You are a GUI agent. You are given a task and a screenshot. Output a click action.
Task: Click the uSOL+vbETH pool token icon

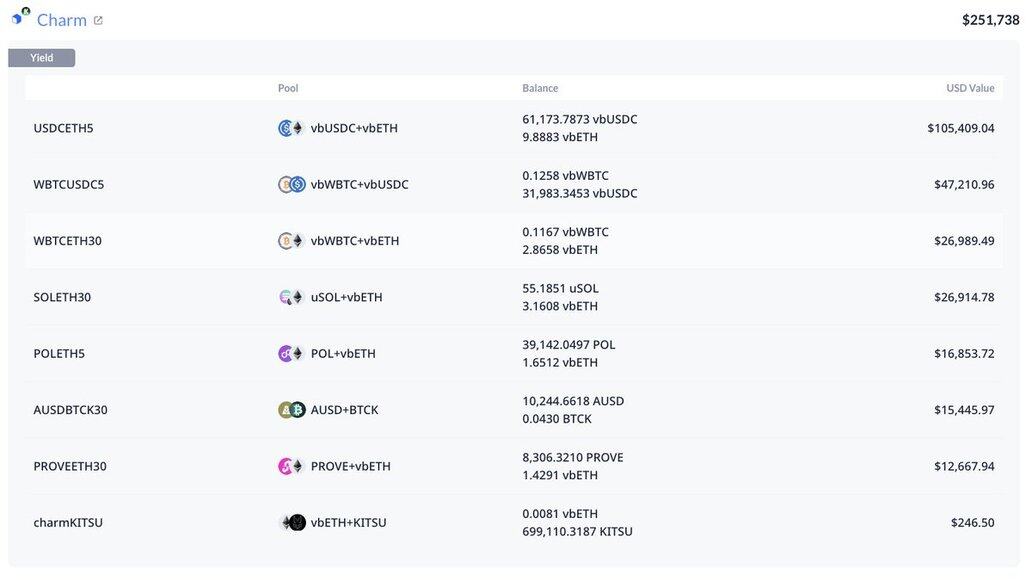(x=291, y=297)
